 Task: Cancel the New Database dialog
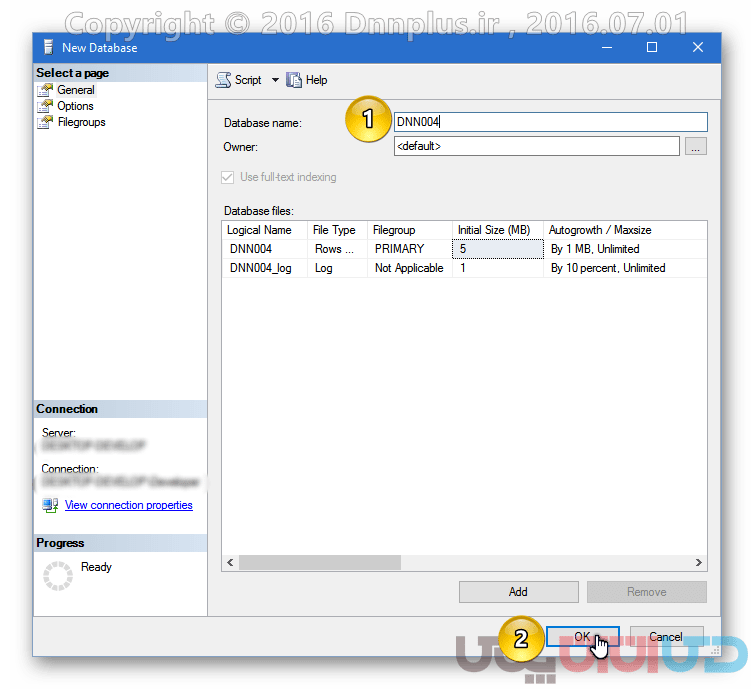665,637
